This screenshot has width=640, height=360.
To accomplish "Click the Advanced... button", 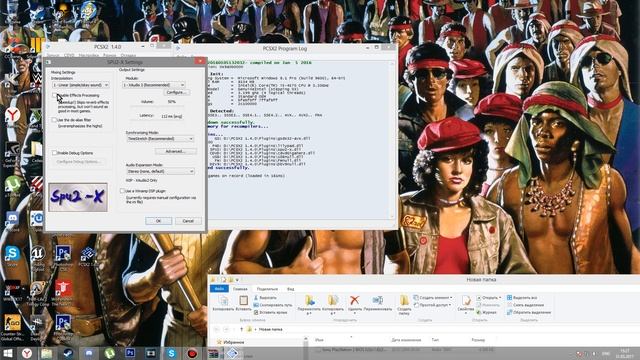I will (x=176, y=151).
